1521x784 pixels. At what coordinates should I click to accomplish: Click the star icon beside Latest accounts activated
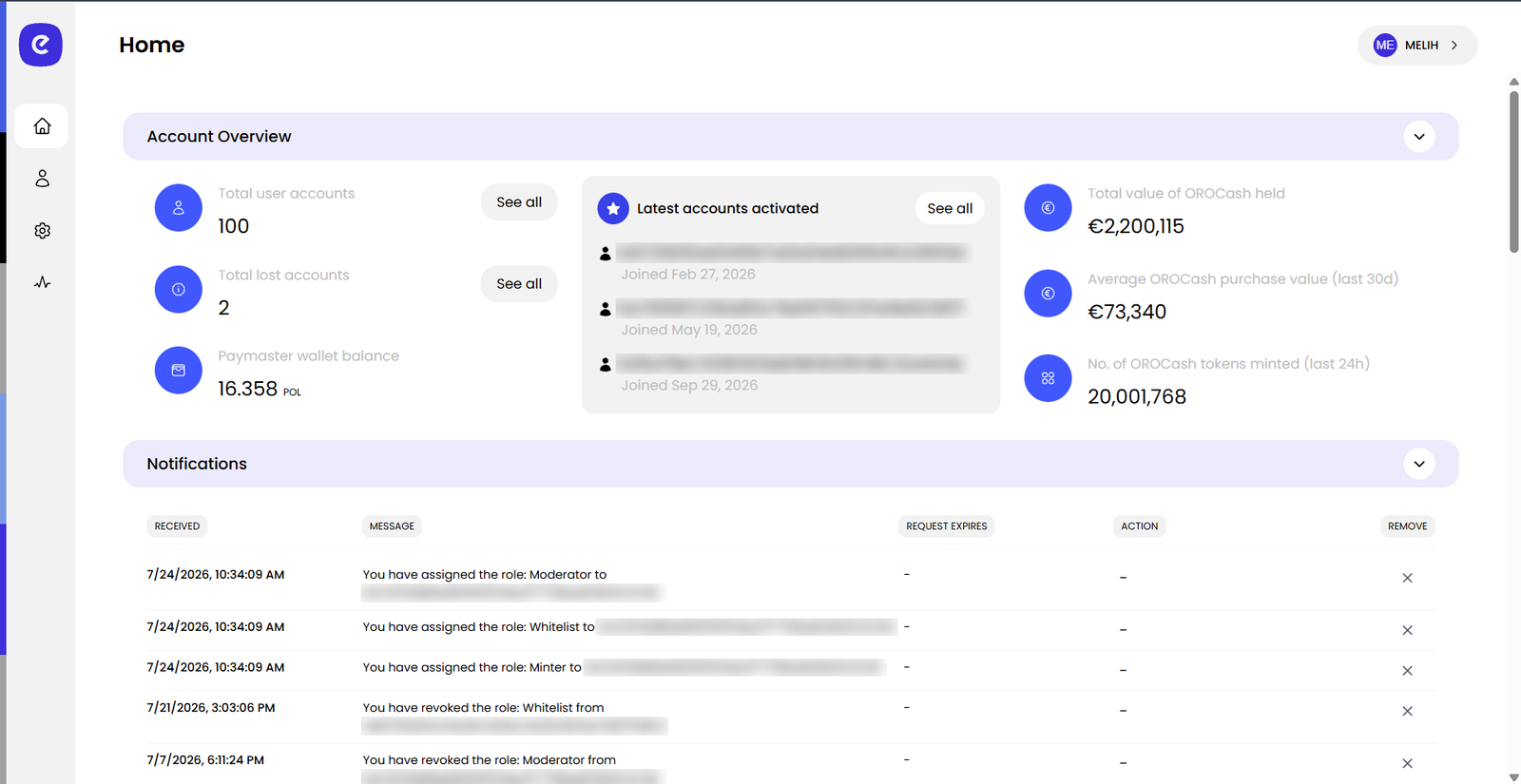(x=613, y=208)
